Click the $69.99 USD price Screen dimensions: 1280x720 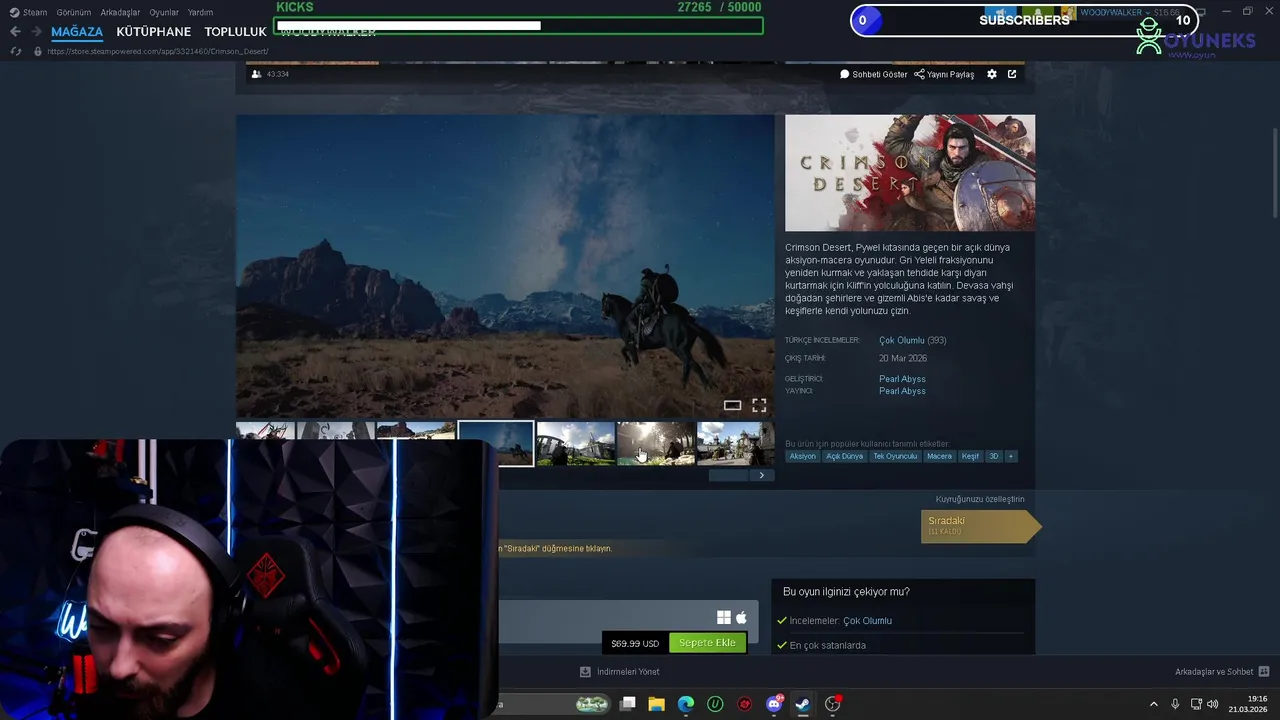click(x=635, y=643)
